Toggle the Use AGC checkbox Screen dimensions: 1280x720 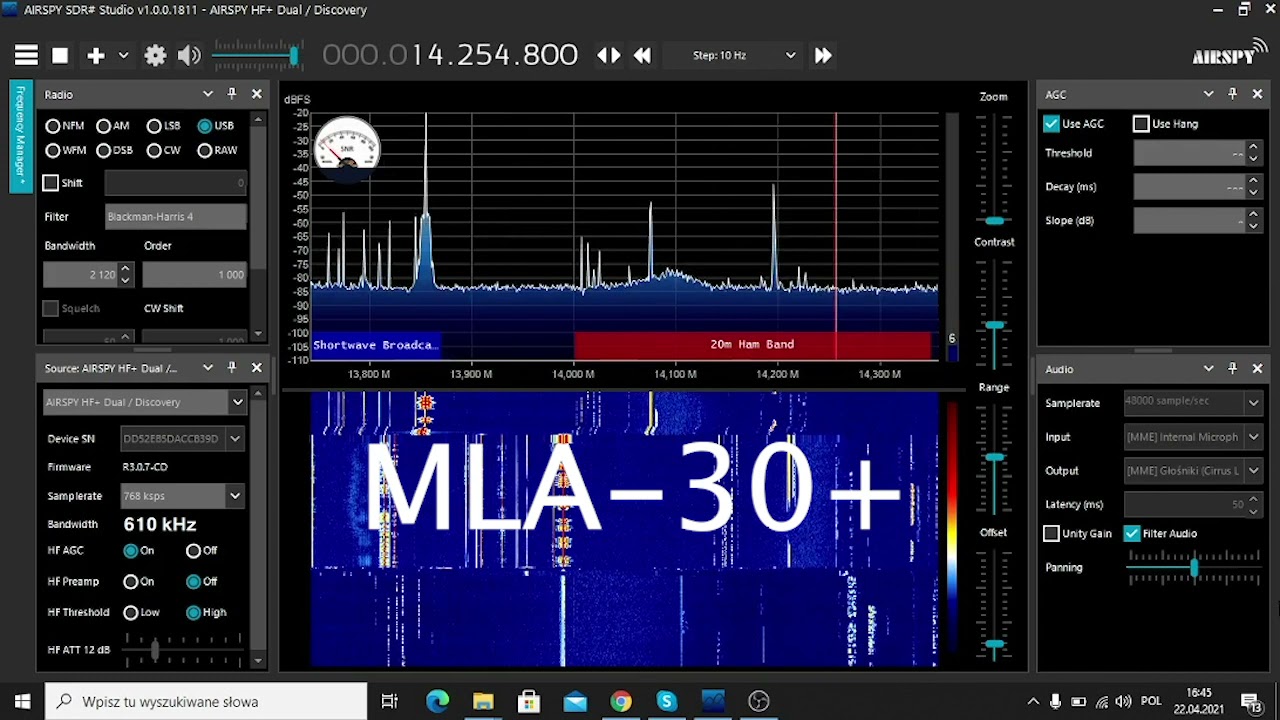pyautogui.click(x=1051, y=124)
